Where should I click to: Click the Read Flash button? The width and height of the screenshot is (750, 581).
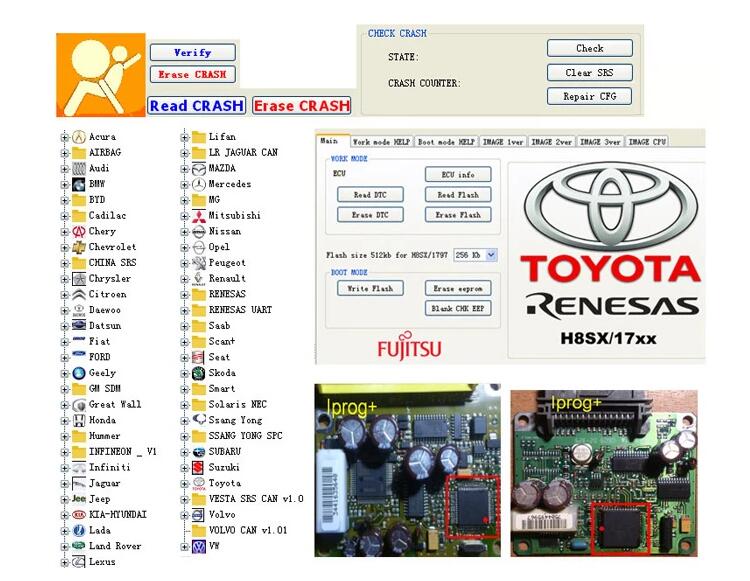(458, 195)
